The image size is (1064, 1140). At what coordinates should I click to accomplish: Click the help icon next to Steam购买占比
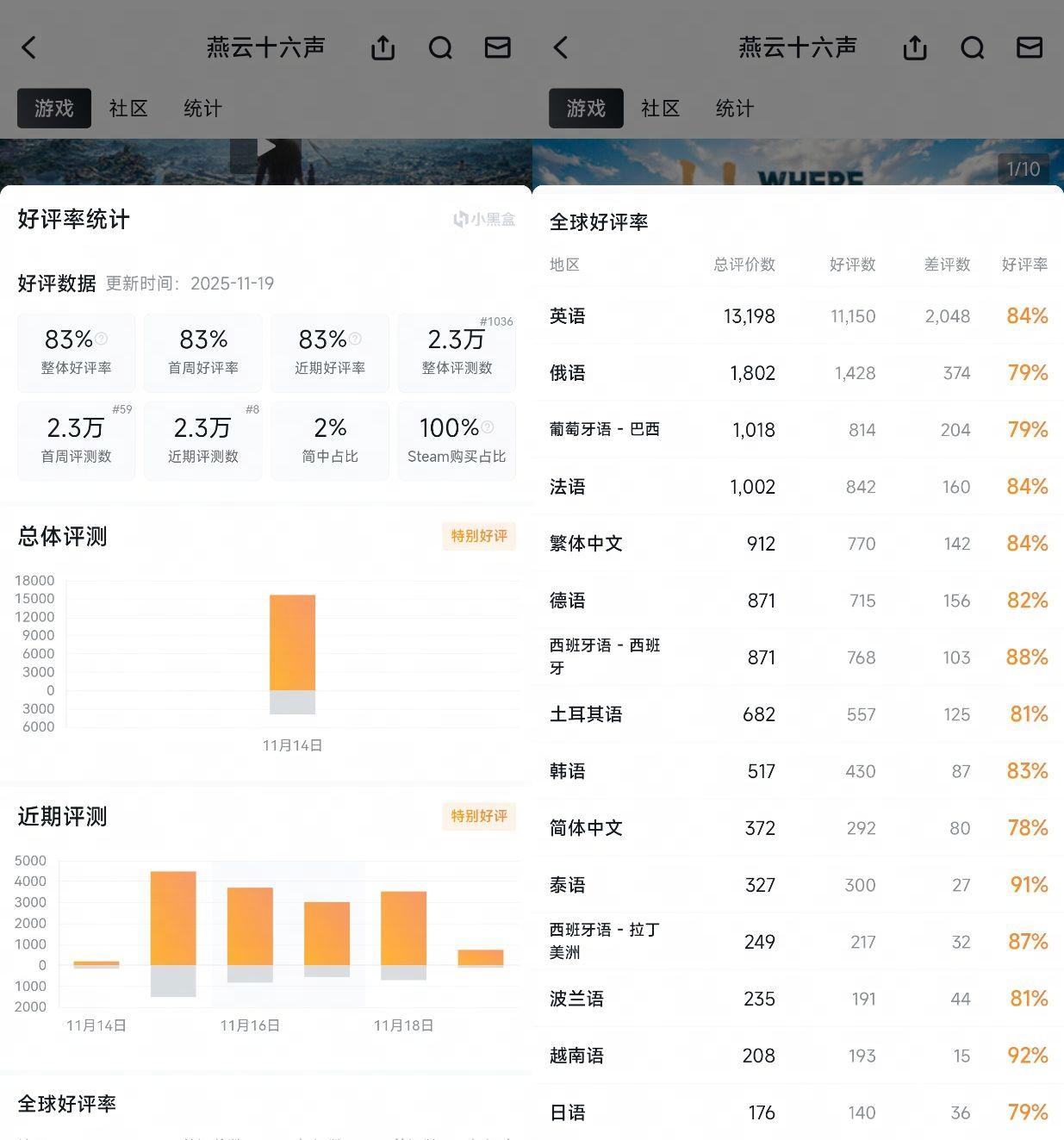click(487, 427)
